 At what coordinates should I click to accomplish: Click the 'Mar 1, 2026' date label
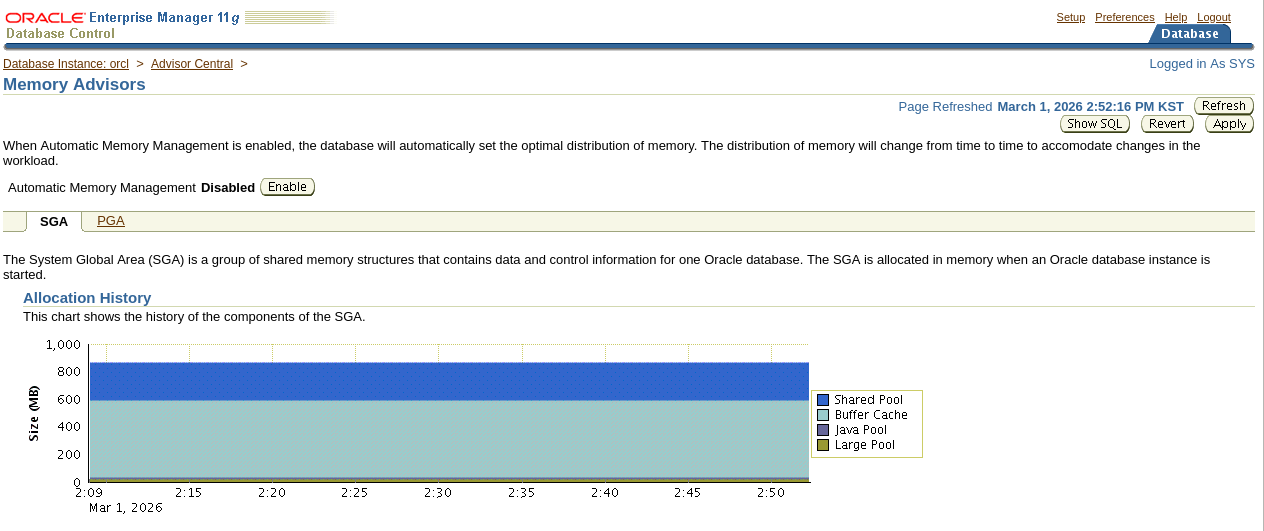pos(125,507)
